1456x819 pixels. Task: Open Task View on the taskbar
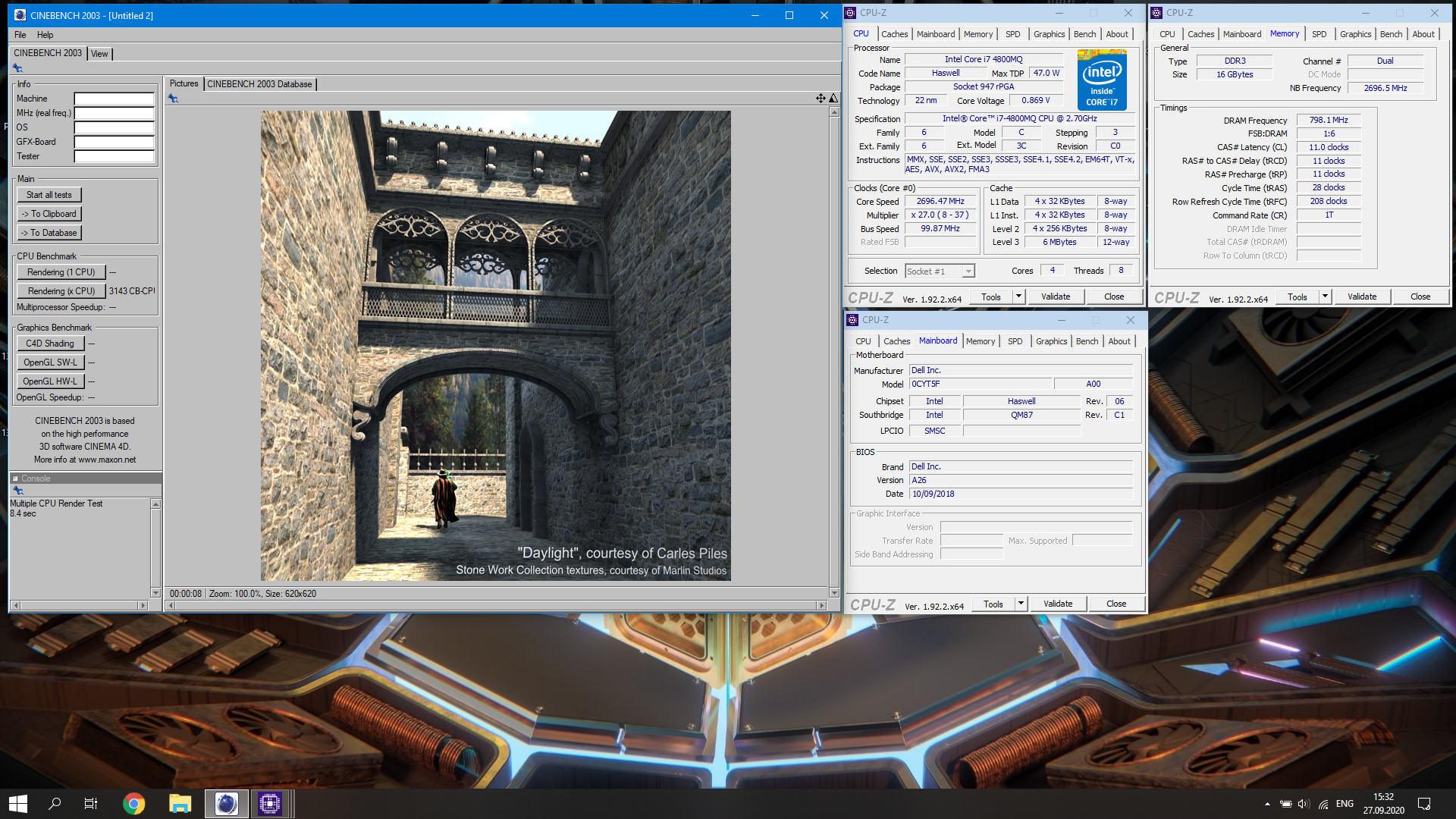tap(91, 804)
